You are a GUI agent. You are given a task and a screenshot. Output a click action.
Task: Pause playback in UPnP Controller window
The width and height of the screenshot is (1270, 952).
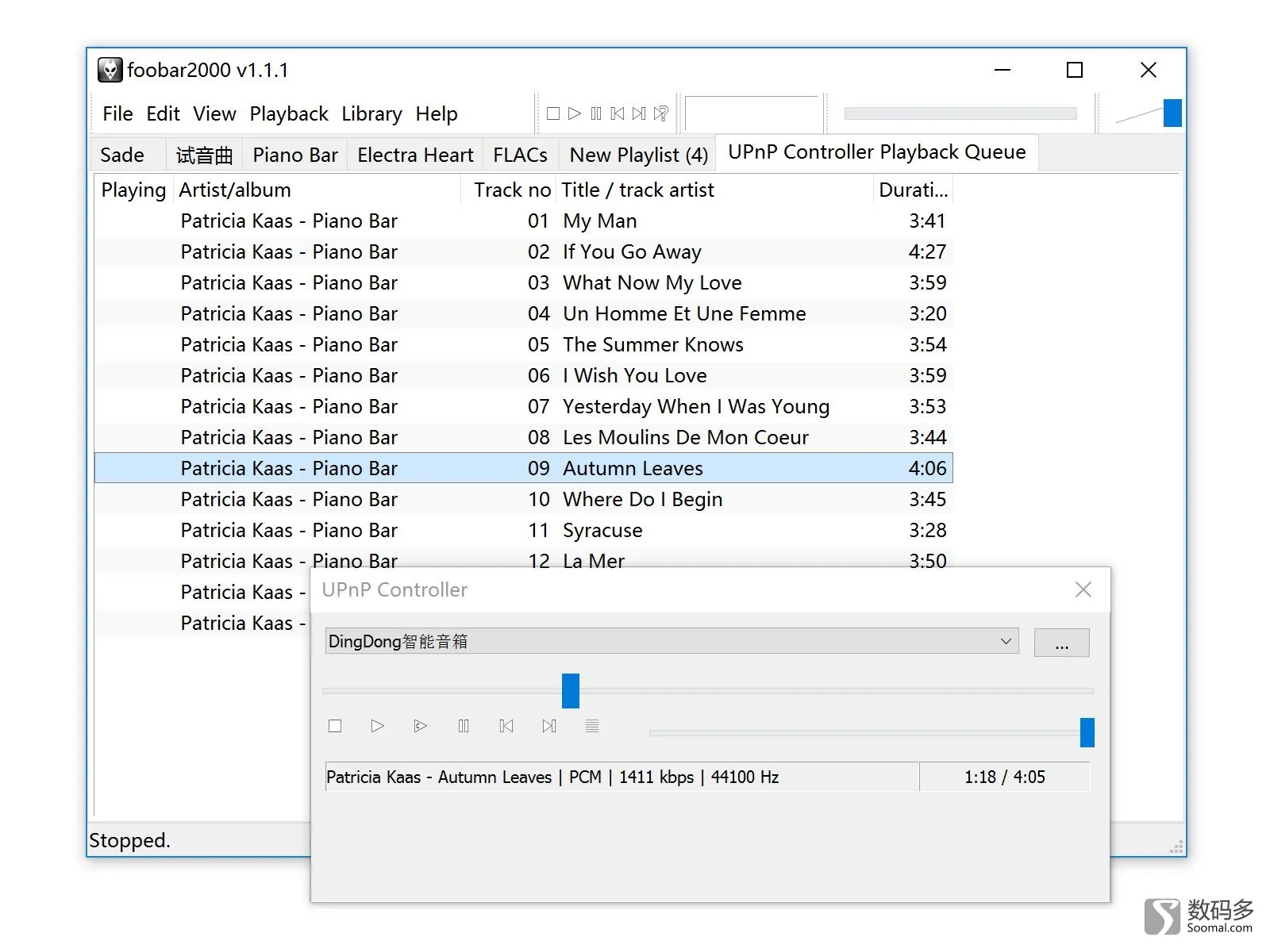pyautogui.click(x=464, y=726)
